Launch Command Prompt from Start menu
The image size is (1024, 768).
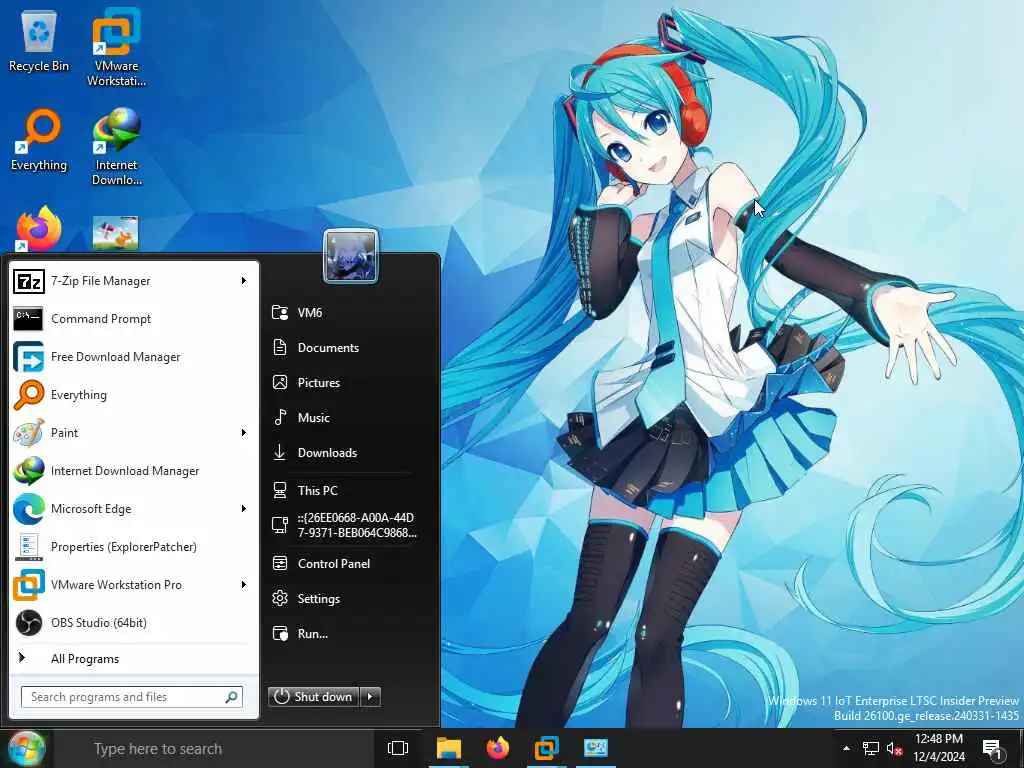pos(133,319)
